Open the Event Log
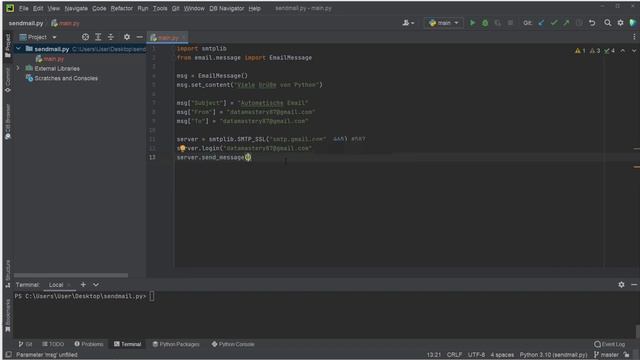 click(610, 344)
